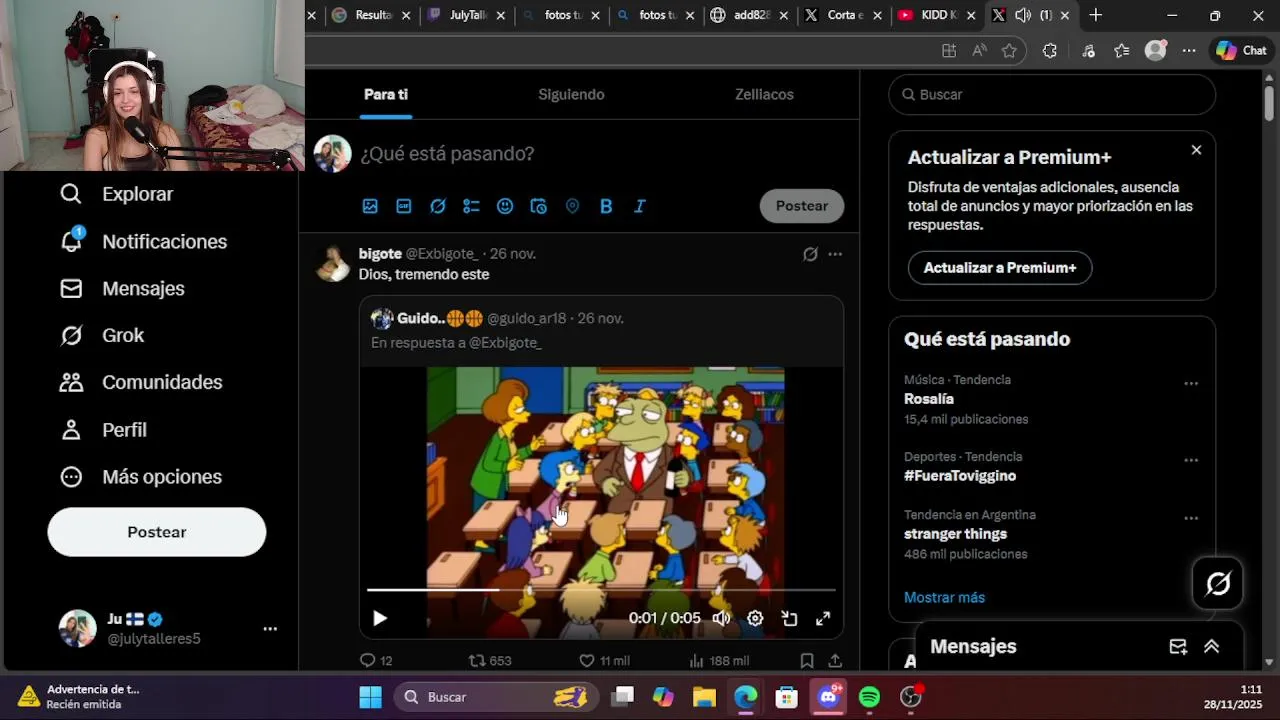The width and height of the screenshot is (1280, 720).
Task: Open @guido_ar18 quoted post author
Action: click(526, 318)
